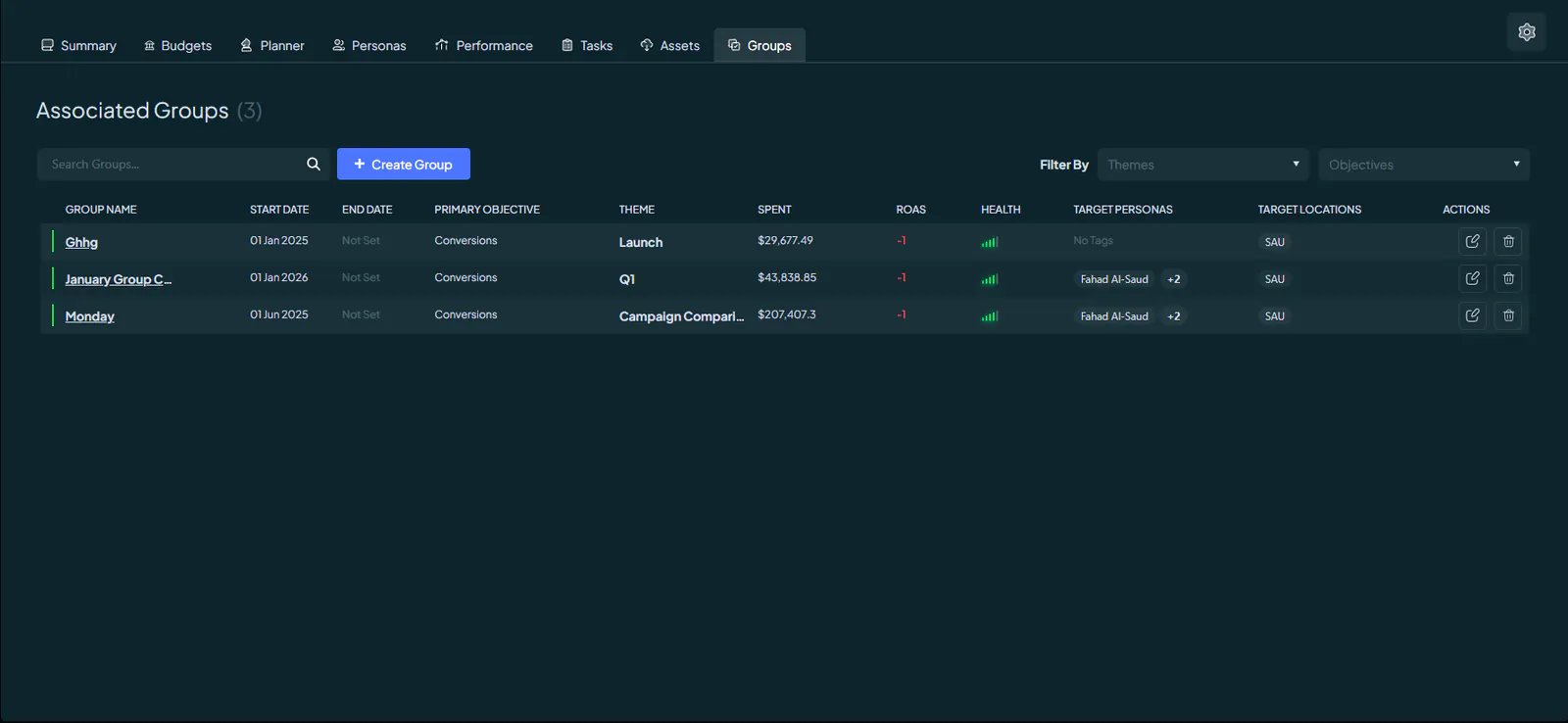Click the Campaign Compari... theme cell

pyautogui.click(x=681, y=316)
